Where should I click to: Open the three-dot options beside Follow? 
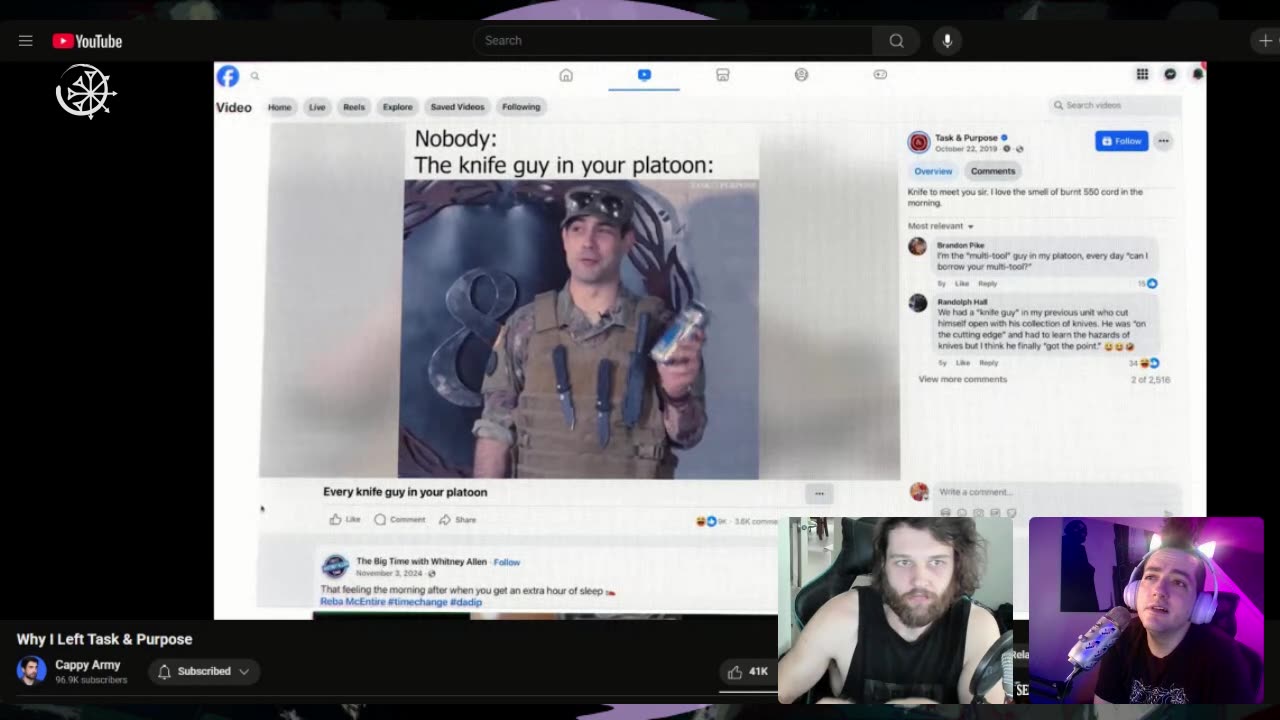[x=1163, y=141]
